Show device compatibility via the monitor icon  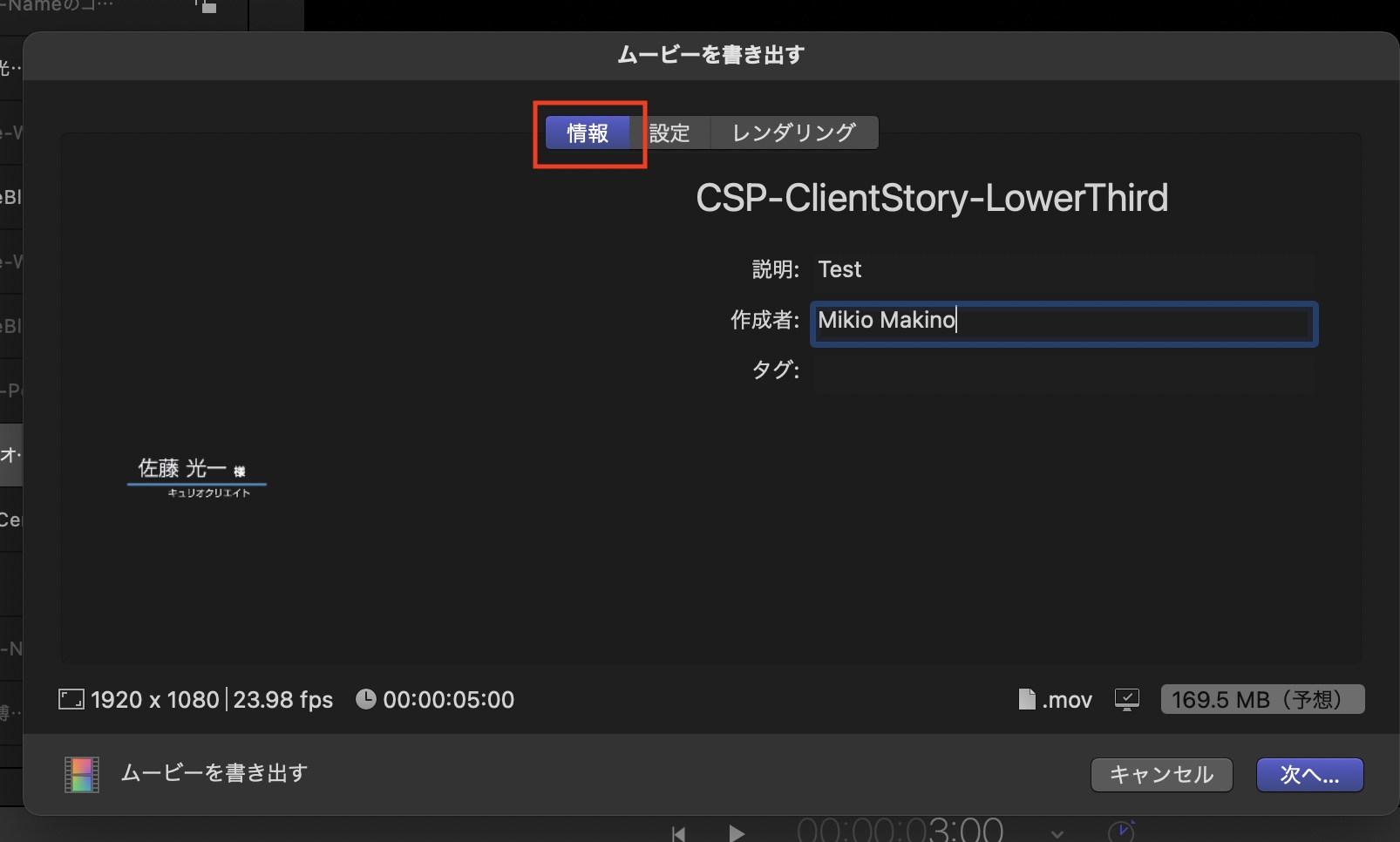coord(1127,700)
